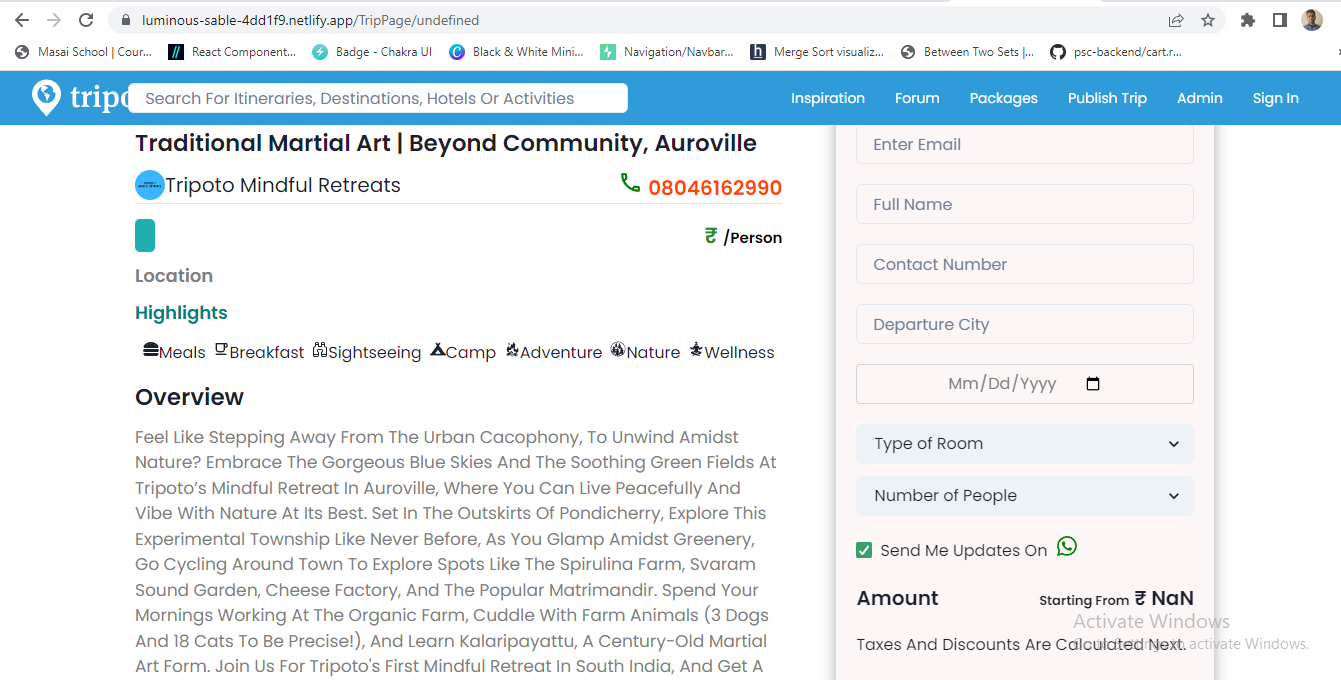Click the green phone icon

coord(630,183)
